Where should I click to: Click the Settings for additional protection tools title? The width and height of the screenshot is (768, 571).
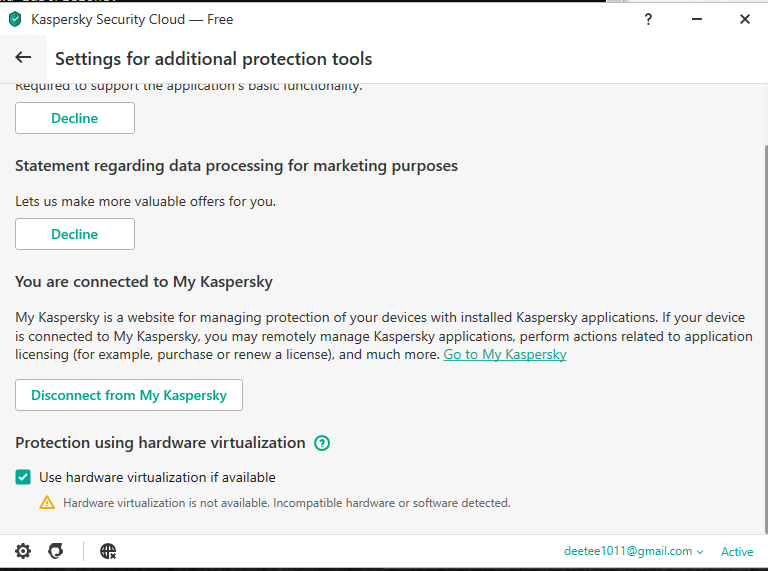click(x=213, y=59)
